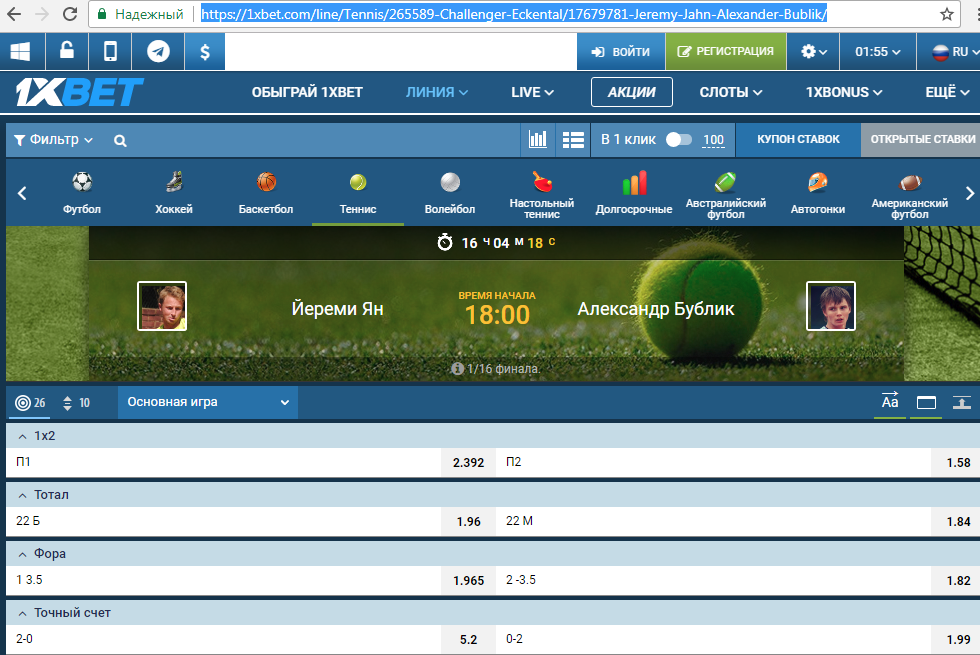Click the АКЦИИ button
The height and width of the screenshot is (655, 980).
[632, 92]
